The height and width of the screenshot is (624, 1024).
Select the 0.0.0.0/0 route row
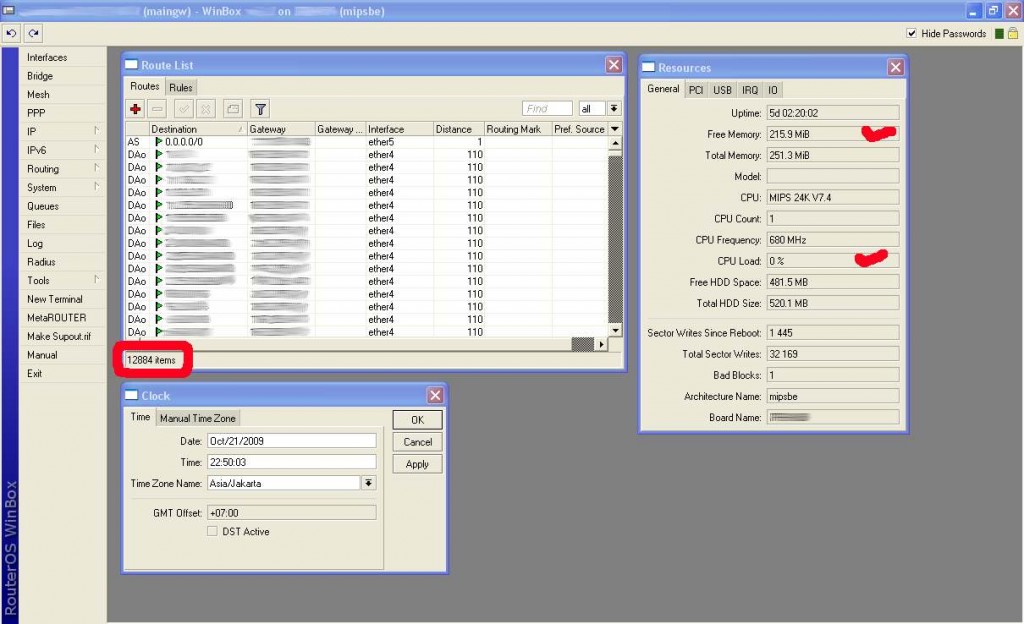point(366,142)
